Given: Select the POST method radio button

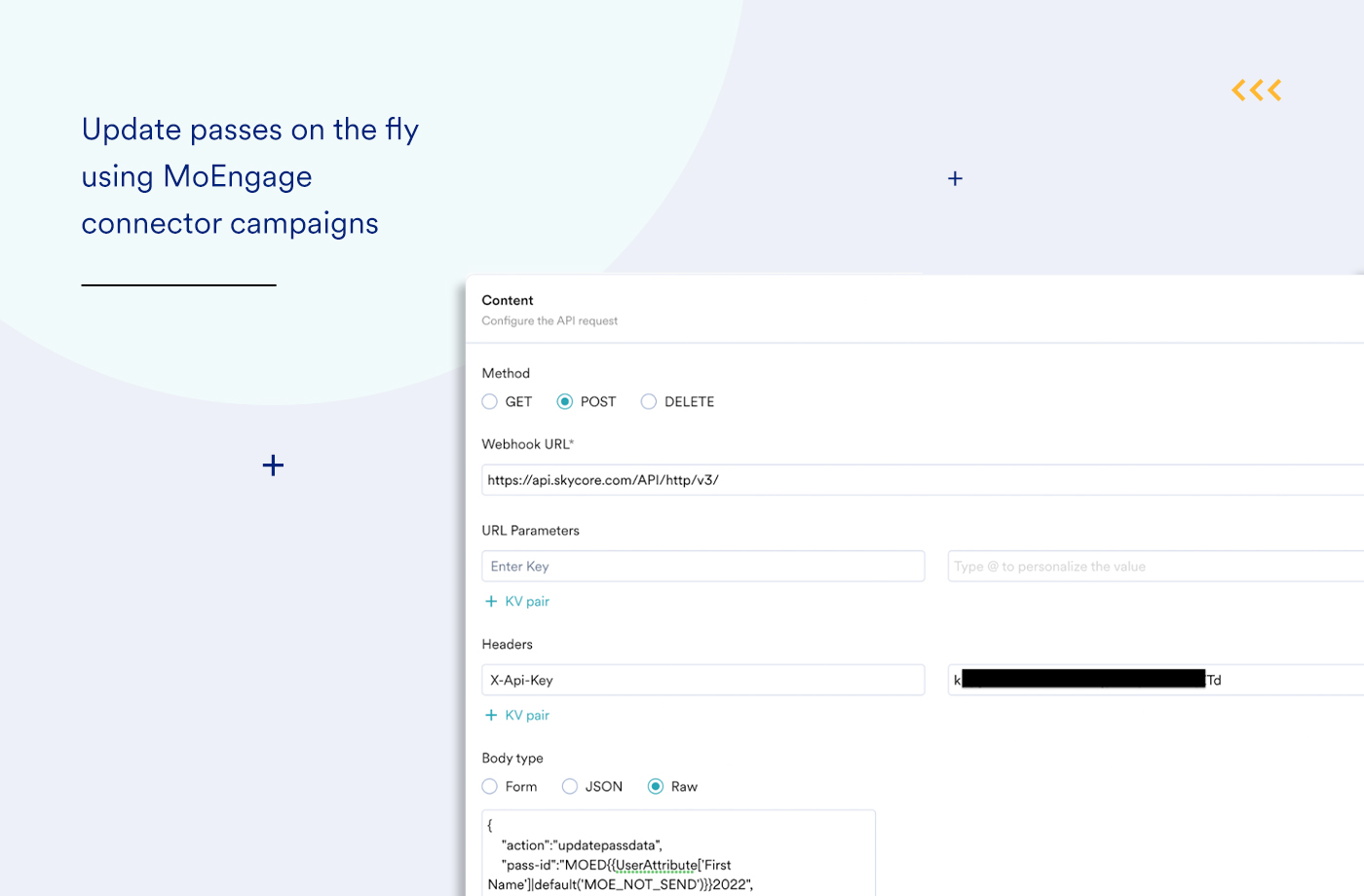Looking at the screenshot, I should tap(565, 401).
